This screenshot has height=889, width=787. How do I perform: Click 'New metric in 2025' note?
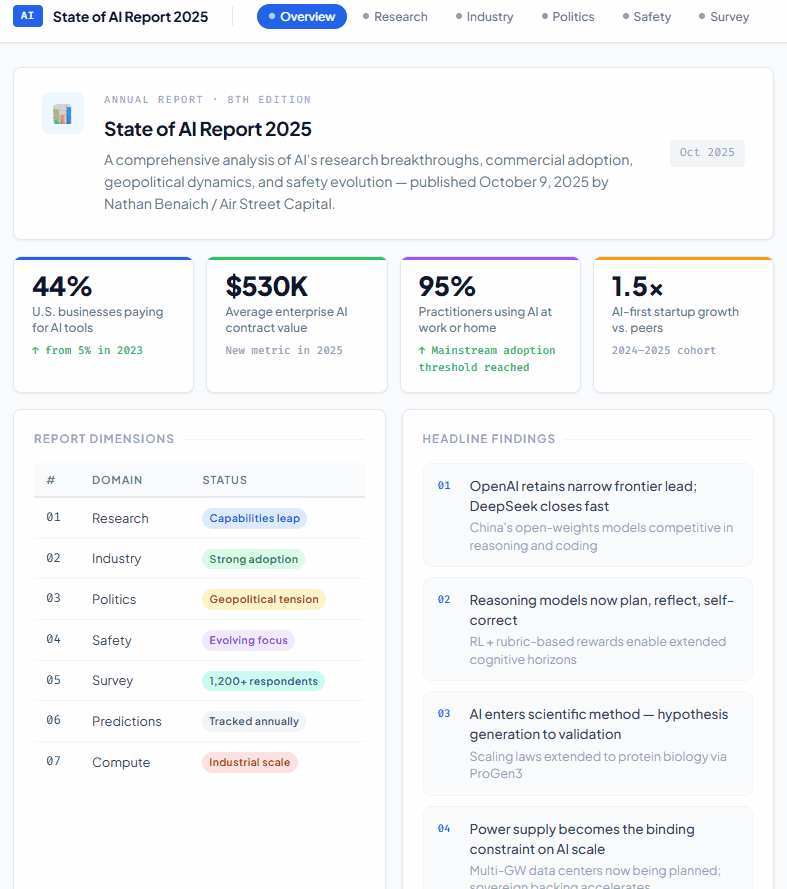(x=284, y=350)
